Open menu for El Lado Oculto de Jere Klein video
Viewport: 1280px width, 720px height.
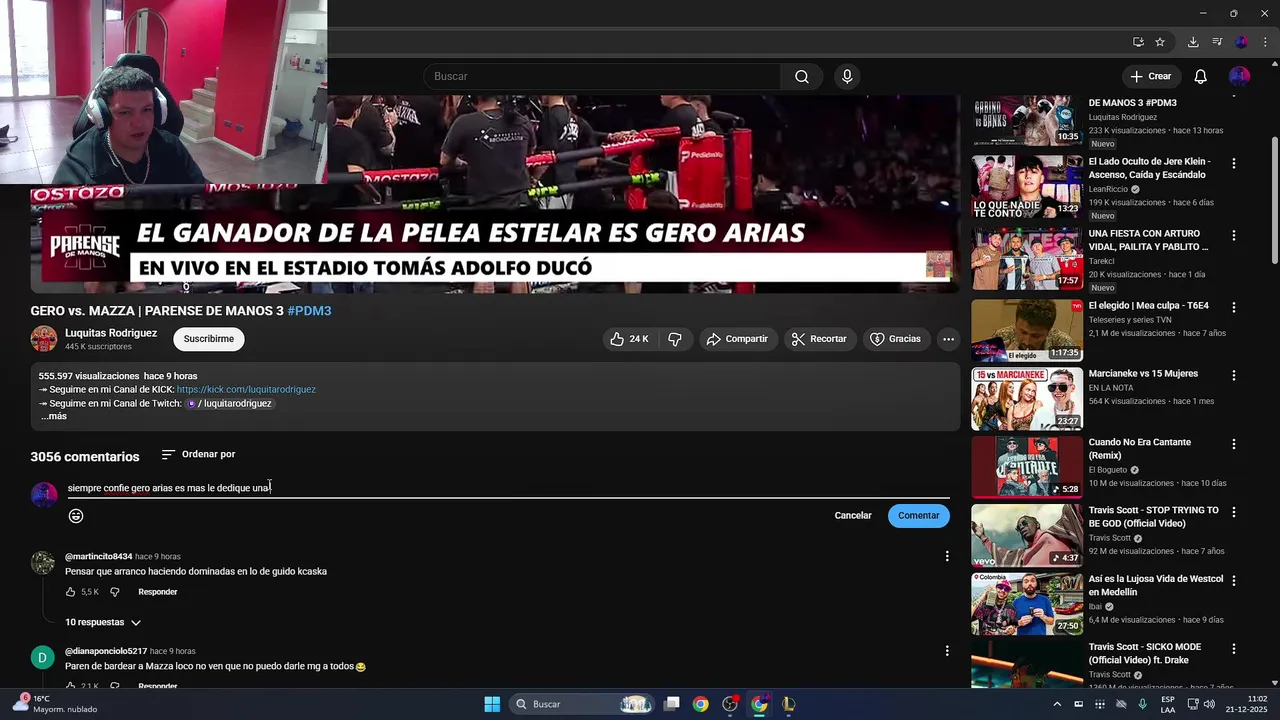tap(1233, 163)
